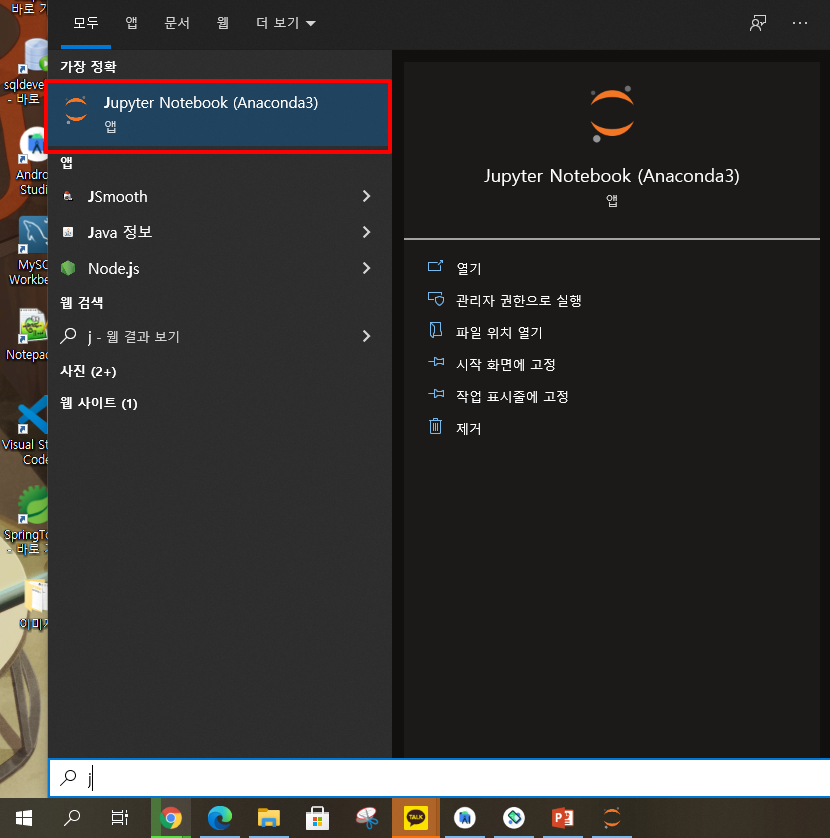
Task: Open Microsoft Store from the taskbar
Action: 317,818
